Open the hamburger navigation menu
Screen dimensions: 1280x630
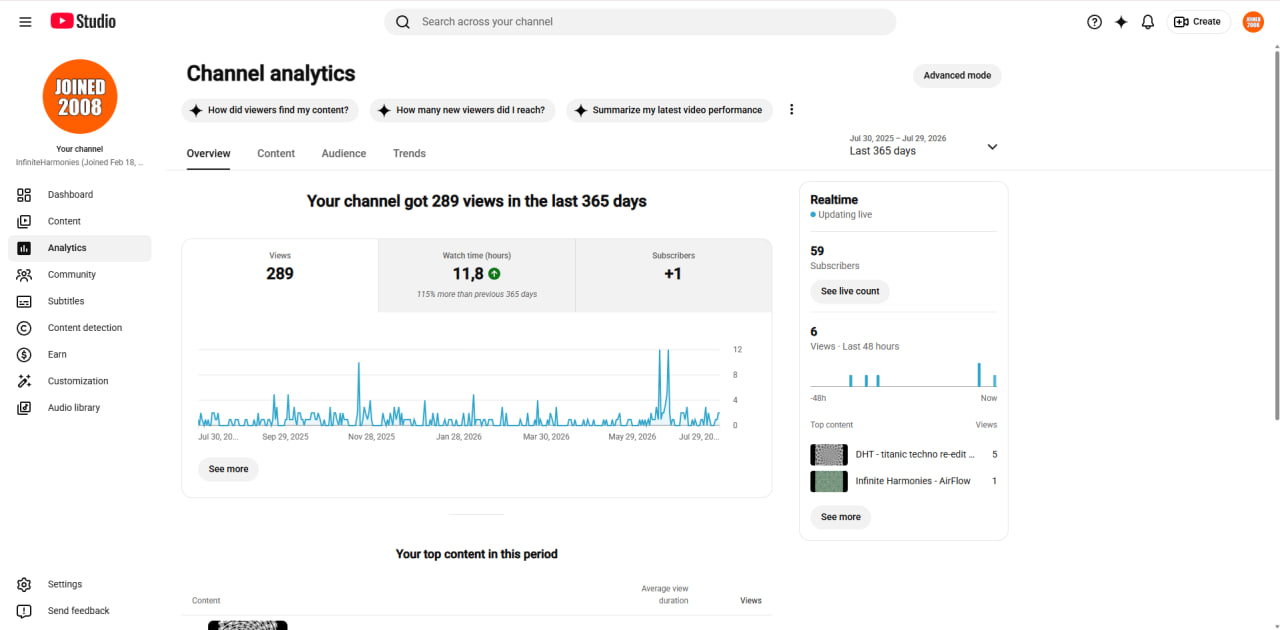[25, 22]
